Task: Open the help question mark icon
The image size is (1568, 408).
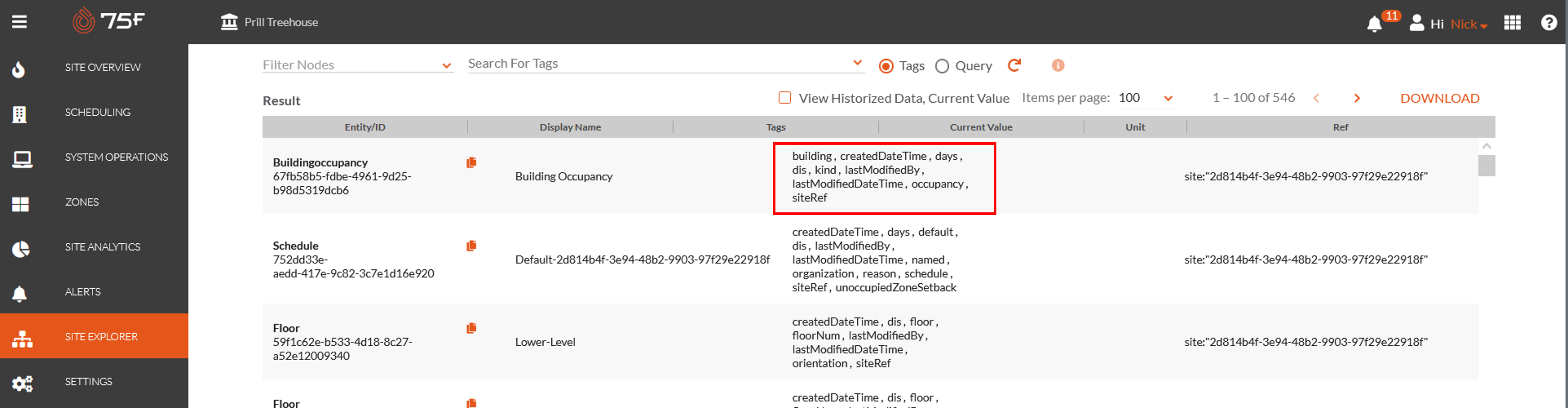Action: click(1548, 22)
